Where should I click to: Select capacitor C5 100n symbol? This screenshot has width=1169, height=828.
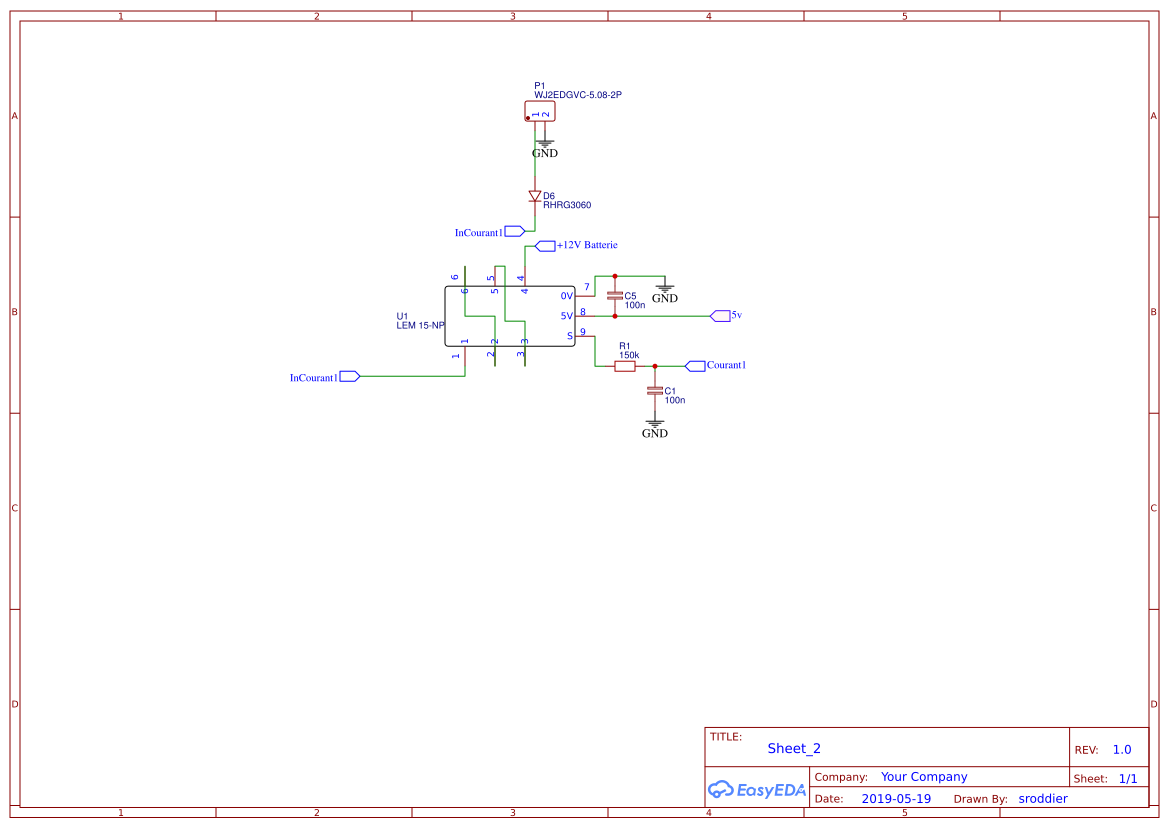(615, 295)
